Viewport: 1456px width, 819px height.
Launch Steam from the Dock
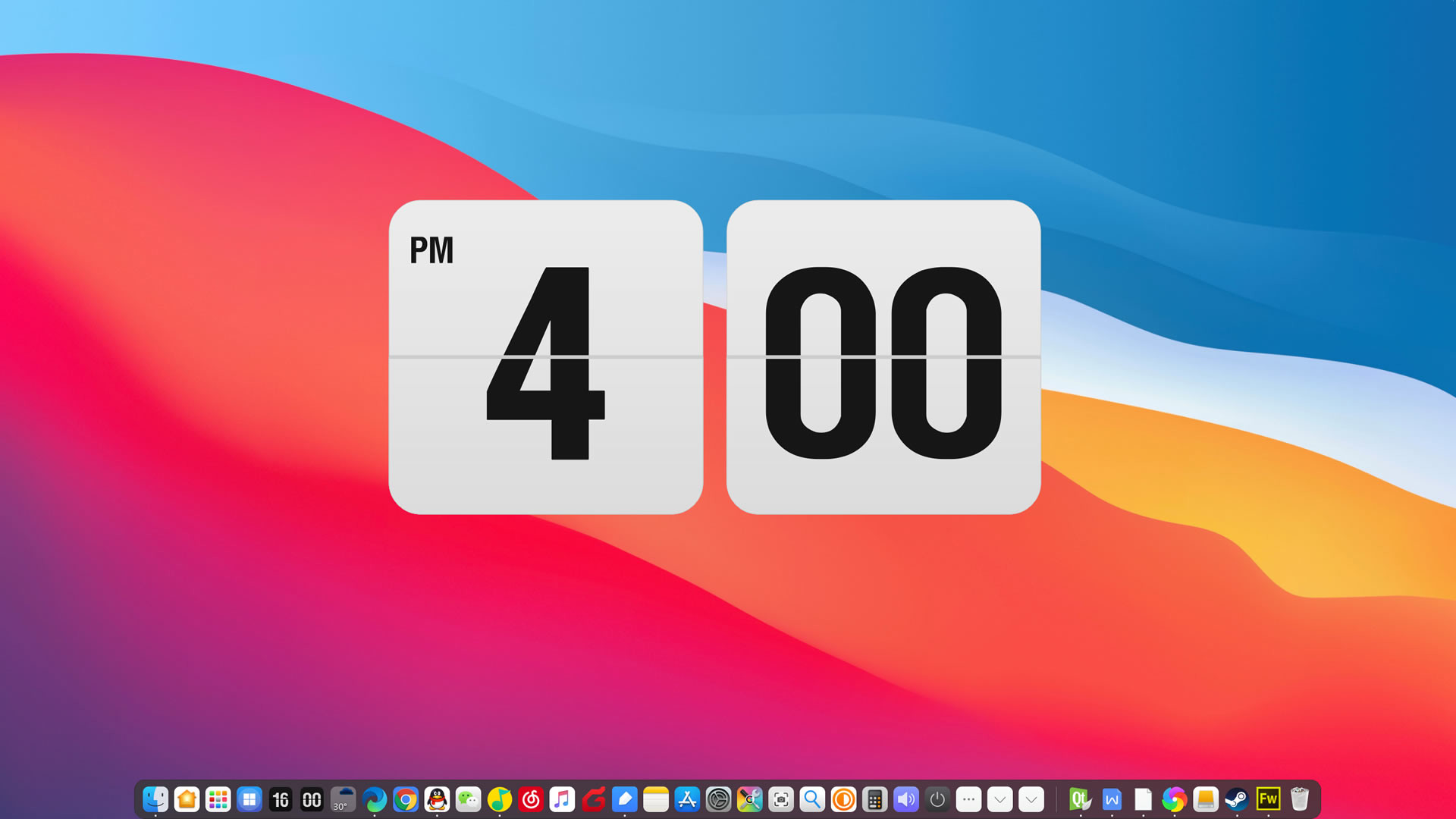click(1235, 800)
